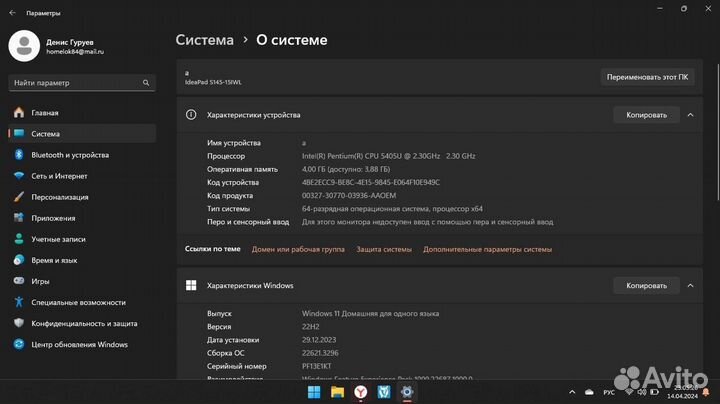
Task: Click the Система breadcrumb
Action: [205, 40]
